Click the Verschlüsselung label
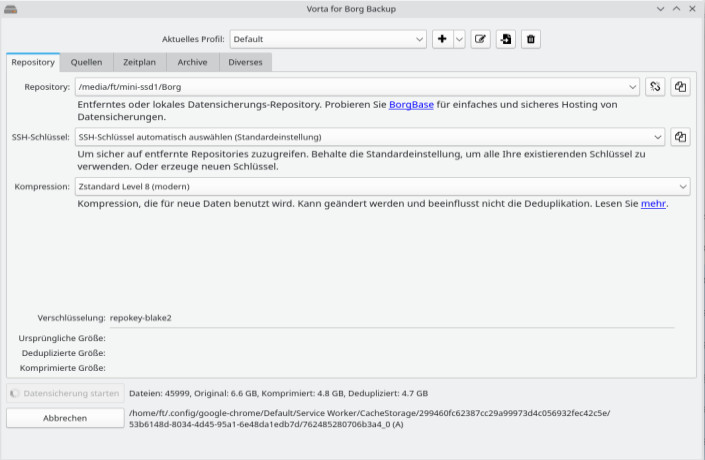This screenshot has height=460, width=705. coord(71,318)
